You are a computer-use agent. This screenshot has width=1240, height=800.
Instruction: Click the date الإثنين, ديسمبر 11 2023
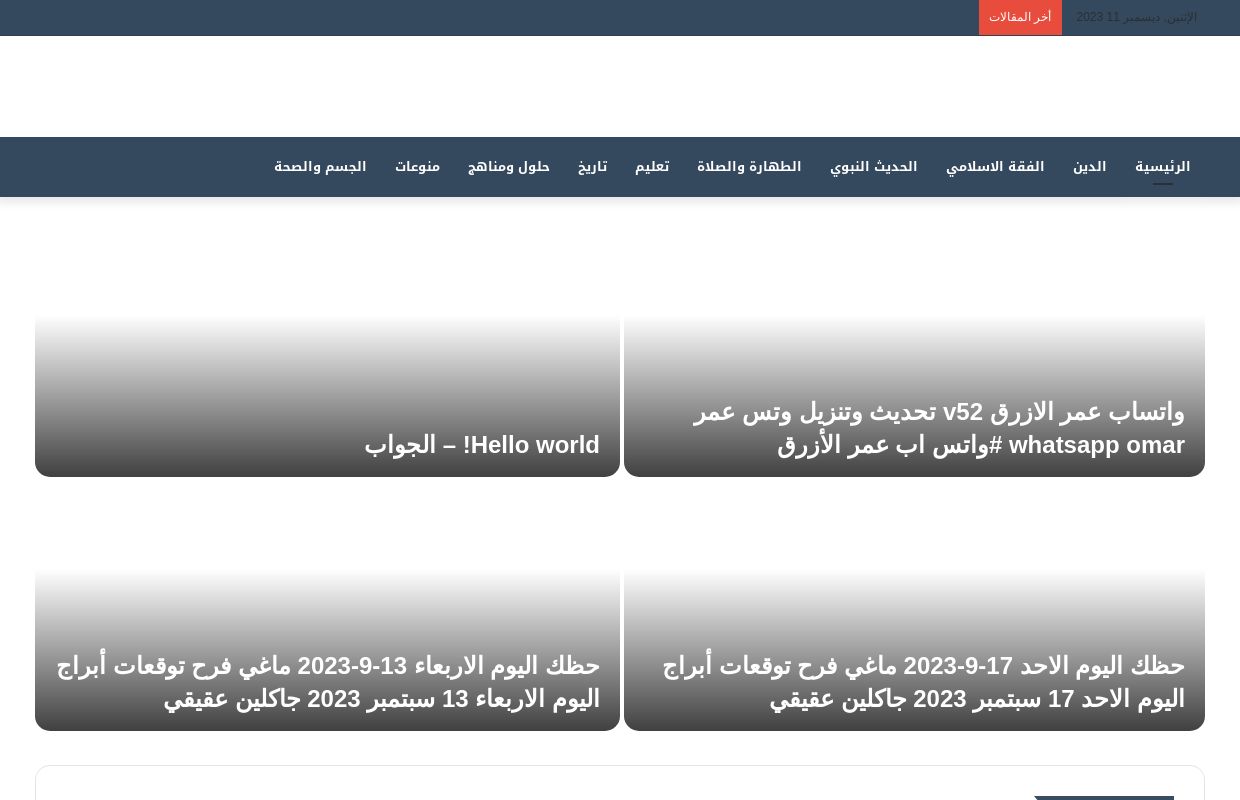coord(1136,17)
